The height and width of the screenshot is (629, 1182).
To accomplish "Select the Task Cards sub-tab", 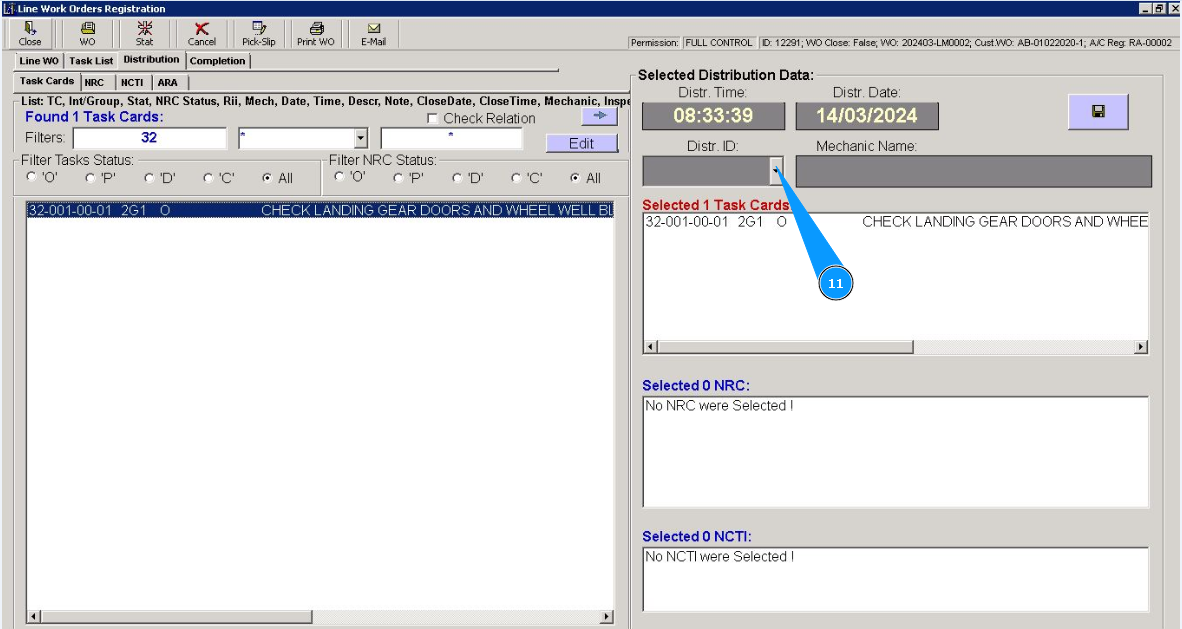I will pos(47,81).
